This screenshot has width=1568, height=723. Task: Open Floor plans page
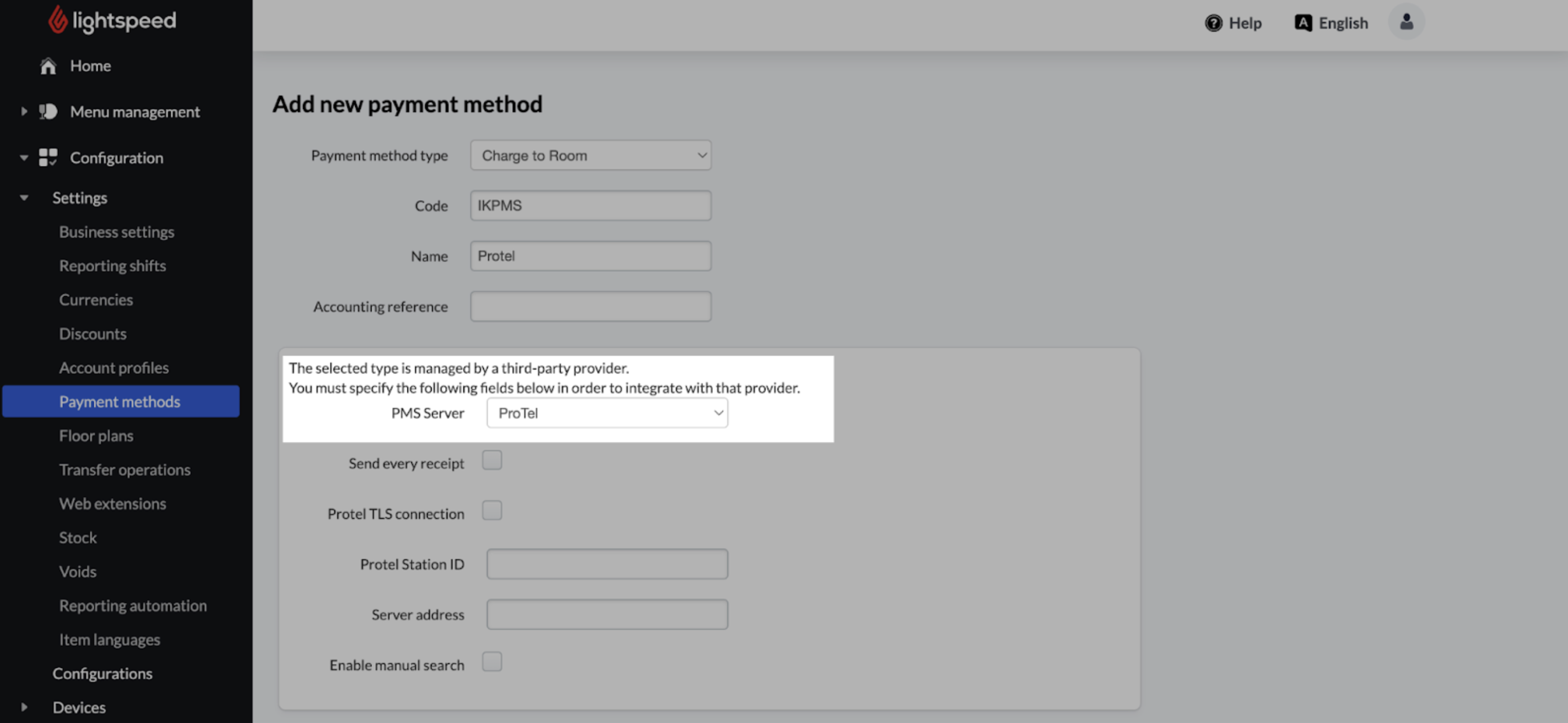[x=95, y=436]
